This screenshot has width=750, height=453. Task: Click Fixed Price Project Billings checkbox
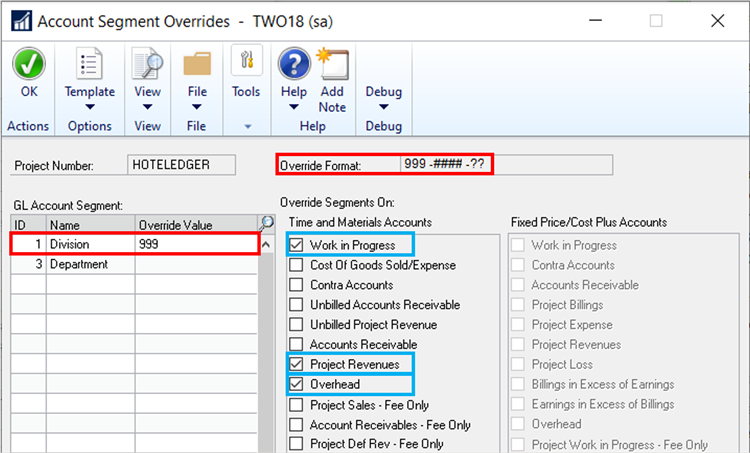[x=518, y=304]
